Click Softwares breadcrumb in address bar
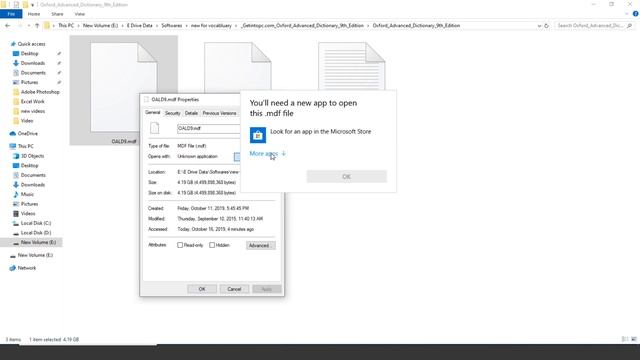Viewport: 640px width, 360px height. 172,25
